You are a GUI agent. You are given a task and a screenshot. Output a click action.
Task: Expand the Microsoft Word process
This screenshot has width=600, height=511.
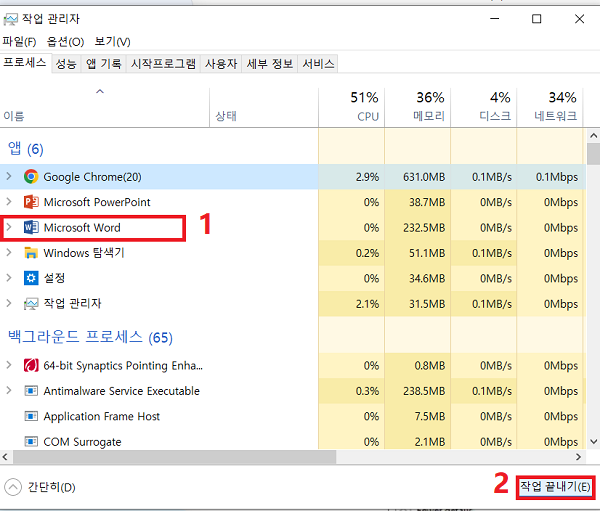coord(9,227)
